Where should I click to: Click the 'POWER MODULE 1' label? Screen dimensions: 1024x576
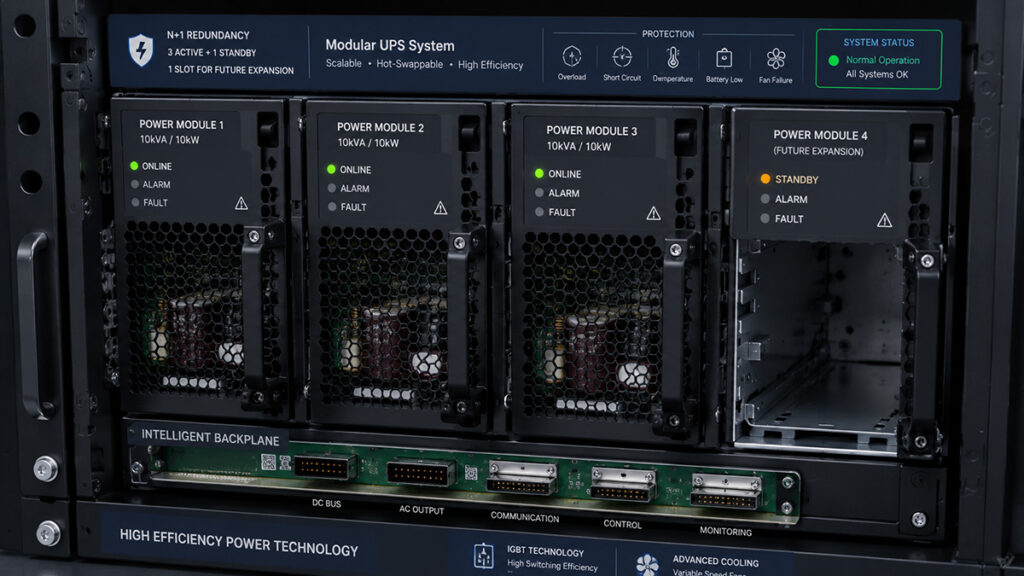181,124
